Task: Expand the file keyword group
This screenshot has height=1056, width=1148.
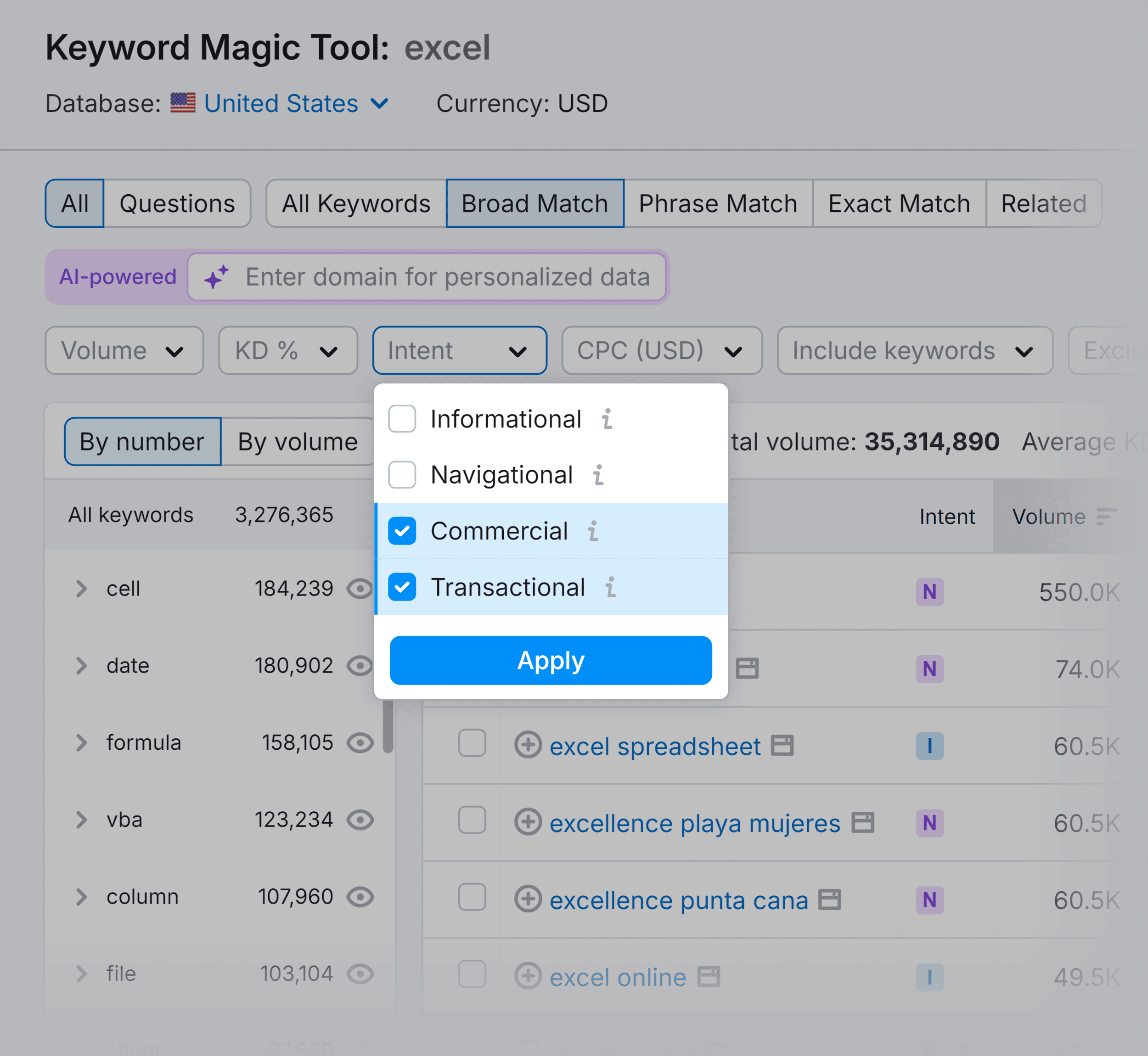Action: [x=81, y=974]
